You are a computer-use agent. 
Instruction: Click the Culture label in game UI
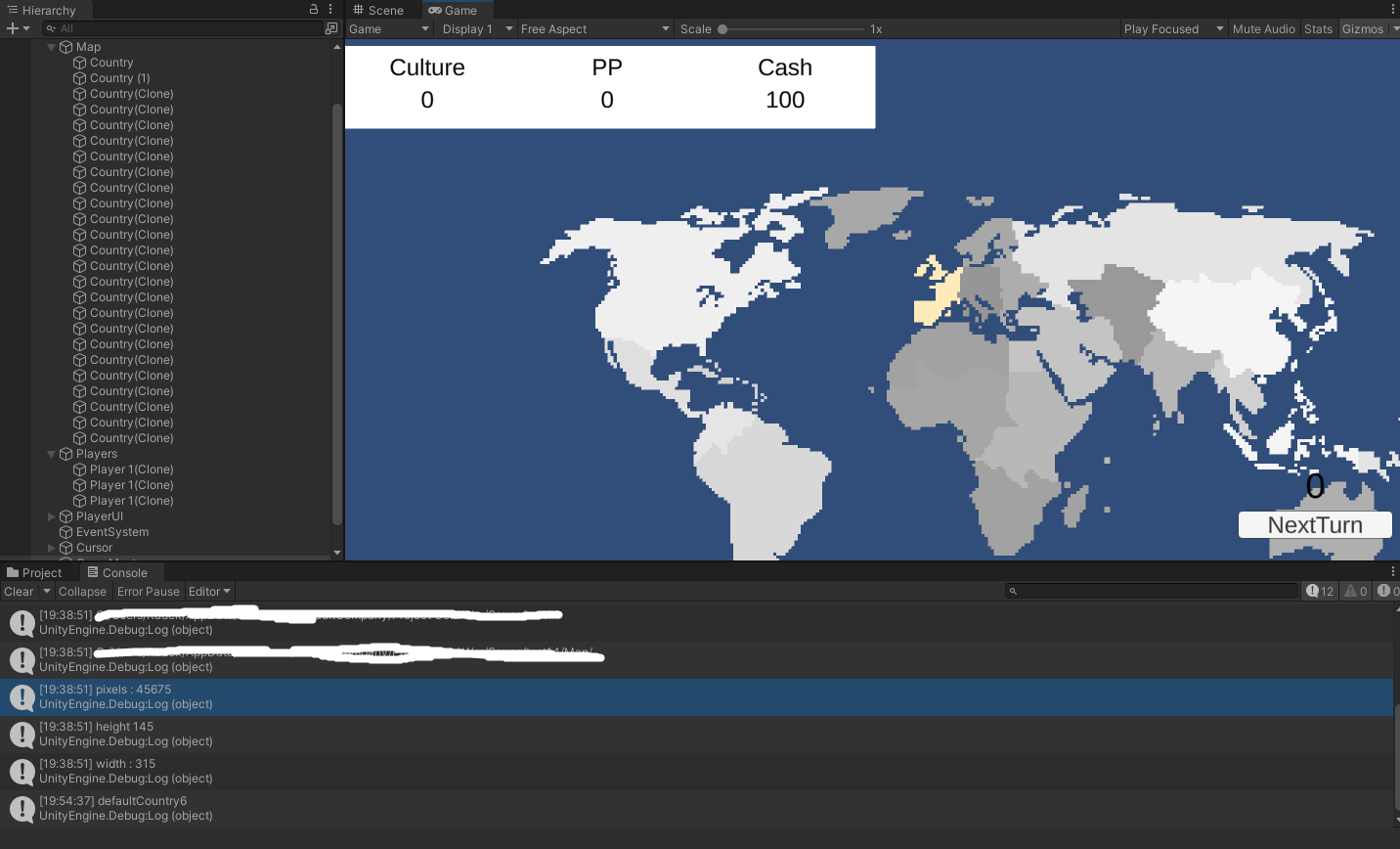(427, 67)
